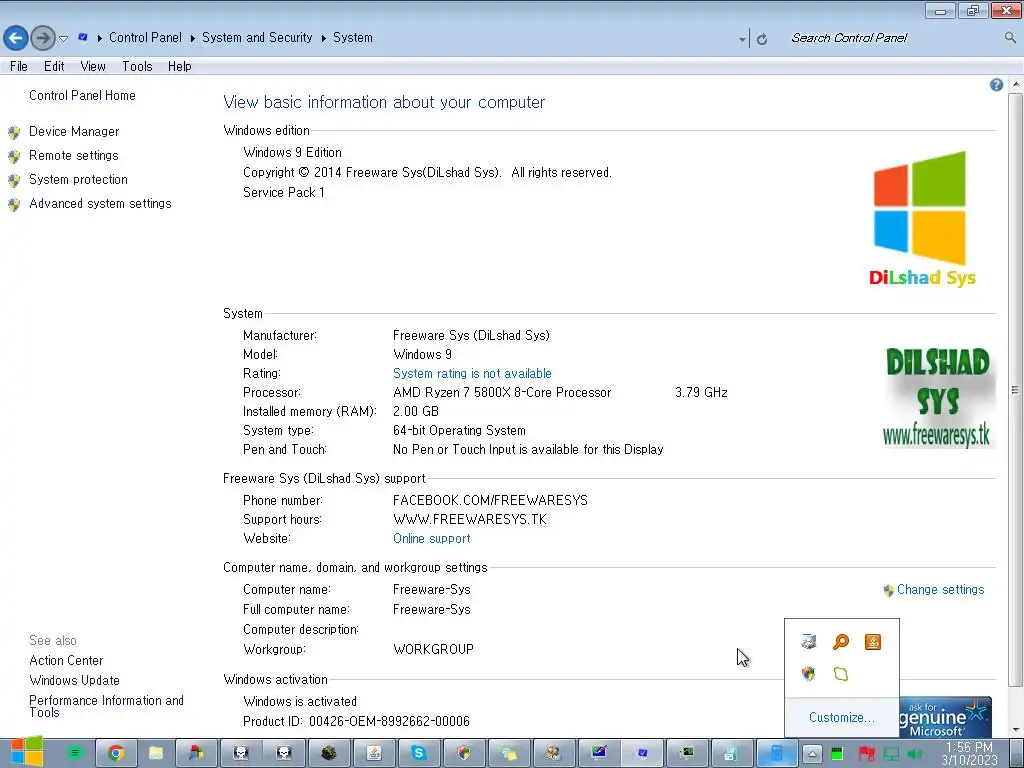Click the device removal tray icon
The width and height of the screenshot is (1024, 768).
pos(808,642)
